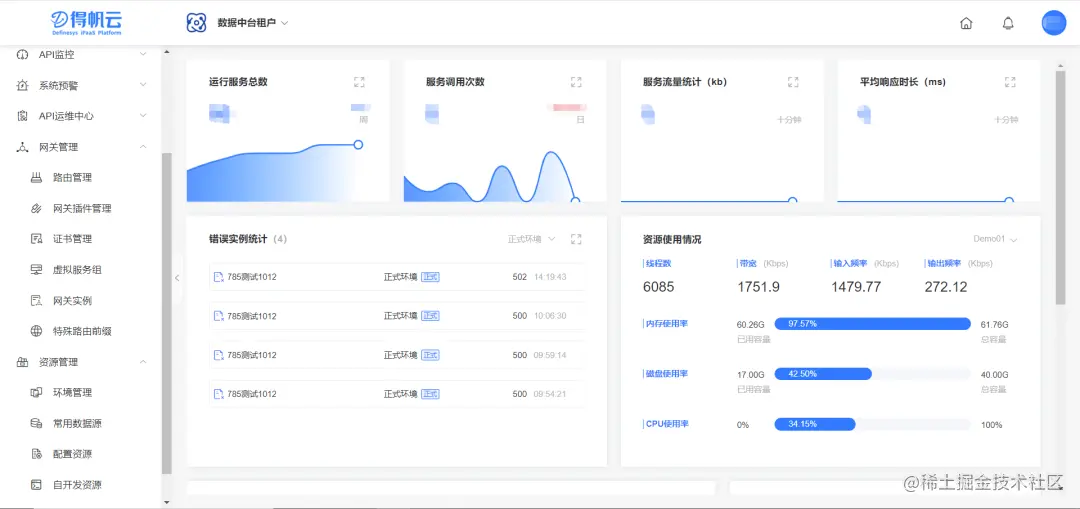Viewport: 1080px width, 509px height.
Task: Collapse the 网关管理 menu
Action: pyautogui.click(x=143, y=147)
